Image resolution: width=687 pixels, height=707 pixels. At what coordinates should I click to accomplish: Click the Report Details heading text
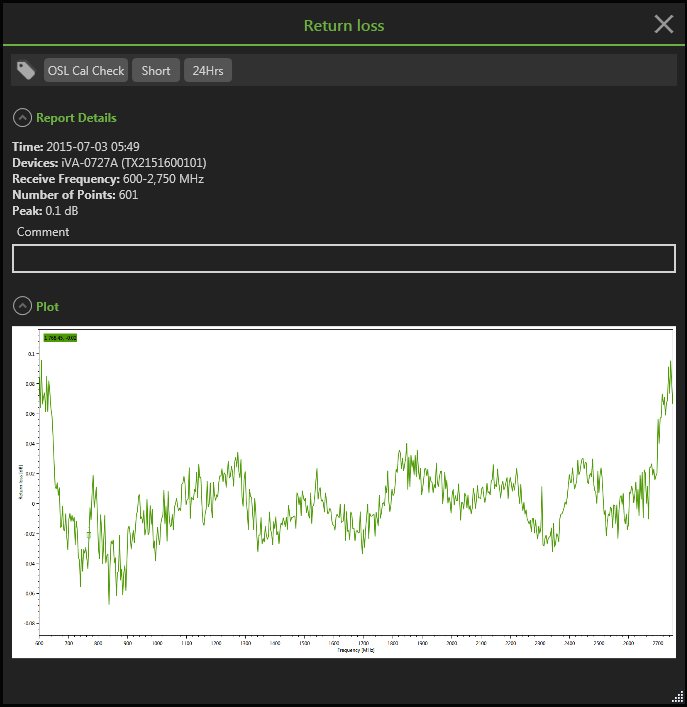pos(76,118)
